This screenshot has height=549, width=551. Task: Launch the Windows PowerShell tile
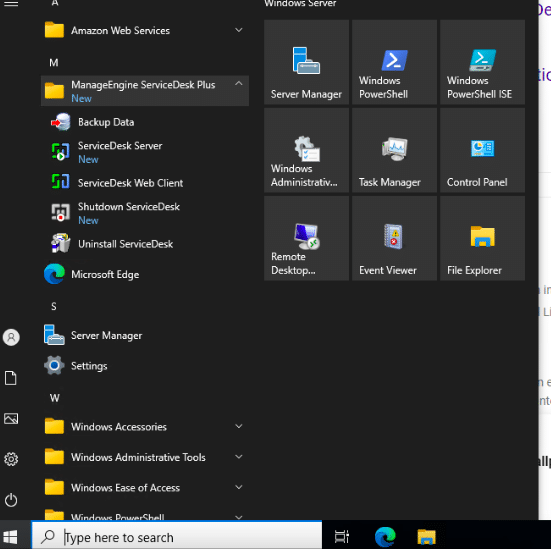click(394, 62)
